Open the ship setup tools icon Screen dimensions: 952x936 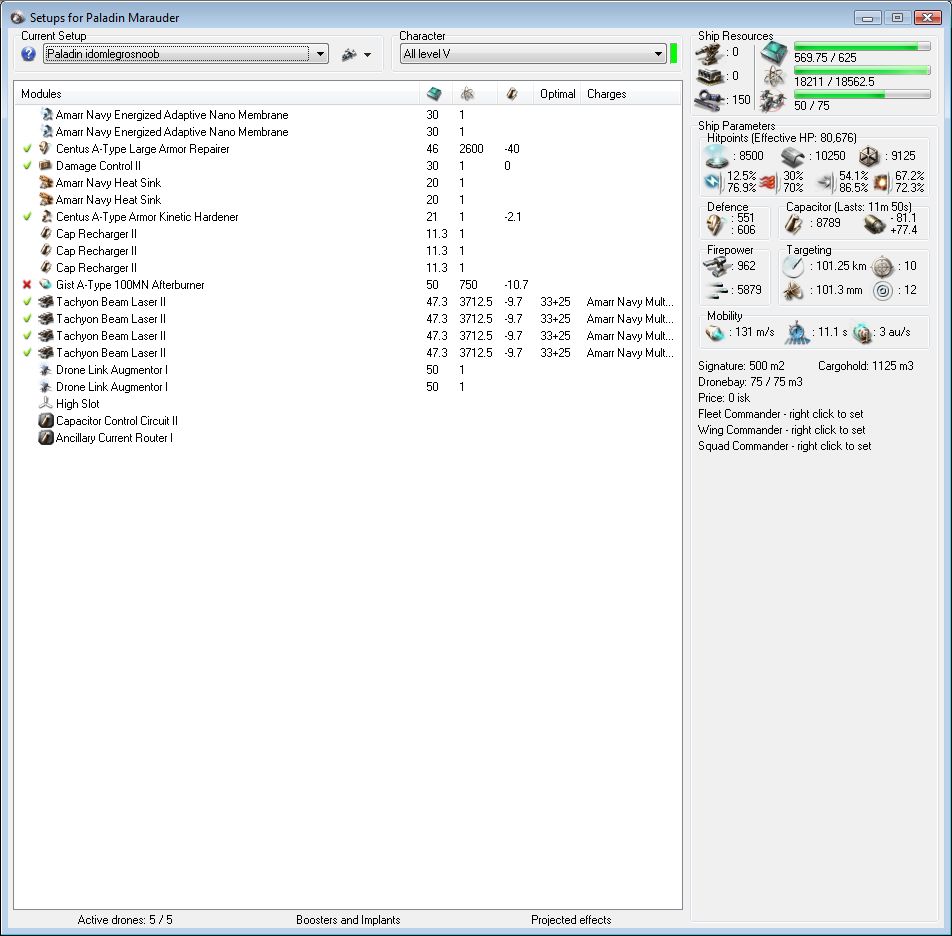pos(349,55)
